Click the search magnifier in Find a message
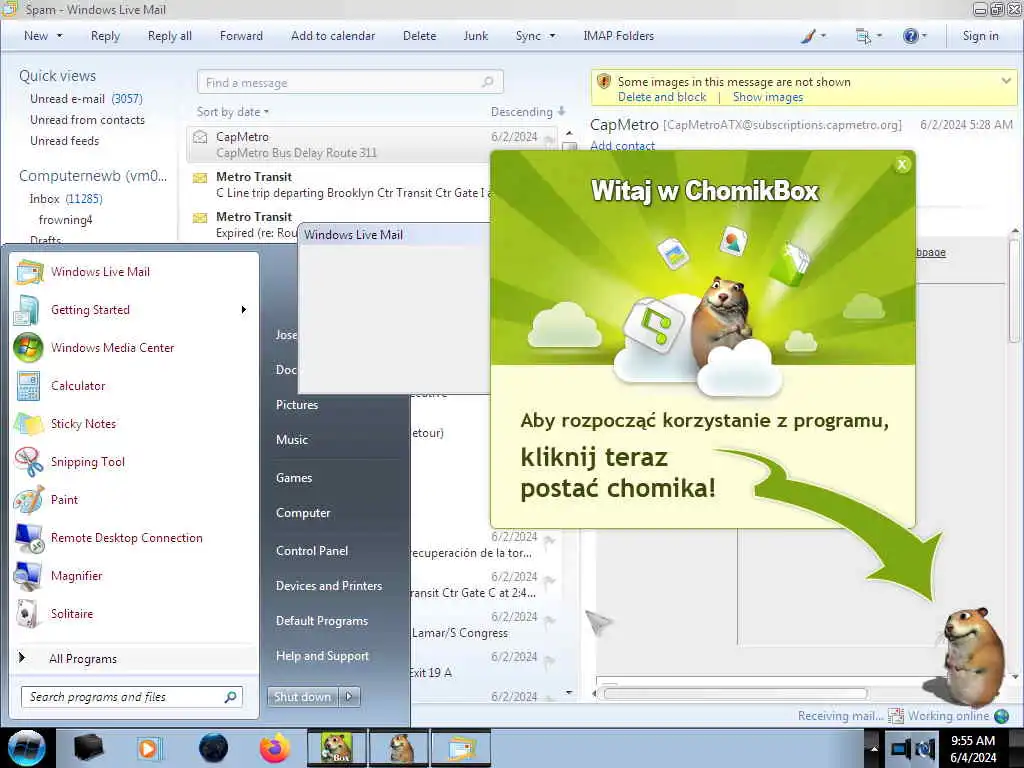Screen dimensions: 1024x768 point(488,82)
